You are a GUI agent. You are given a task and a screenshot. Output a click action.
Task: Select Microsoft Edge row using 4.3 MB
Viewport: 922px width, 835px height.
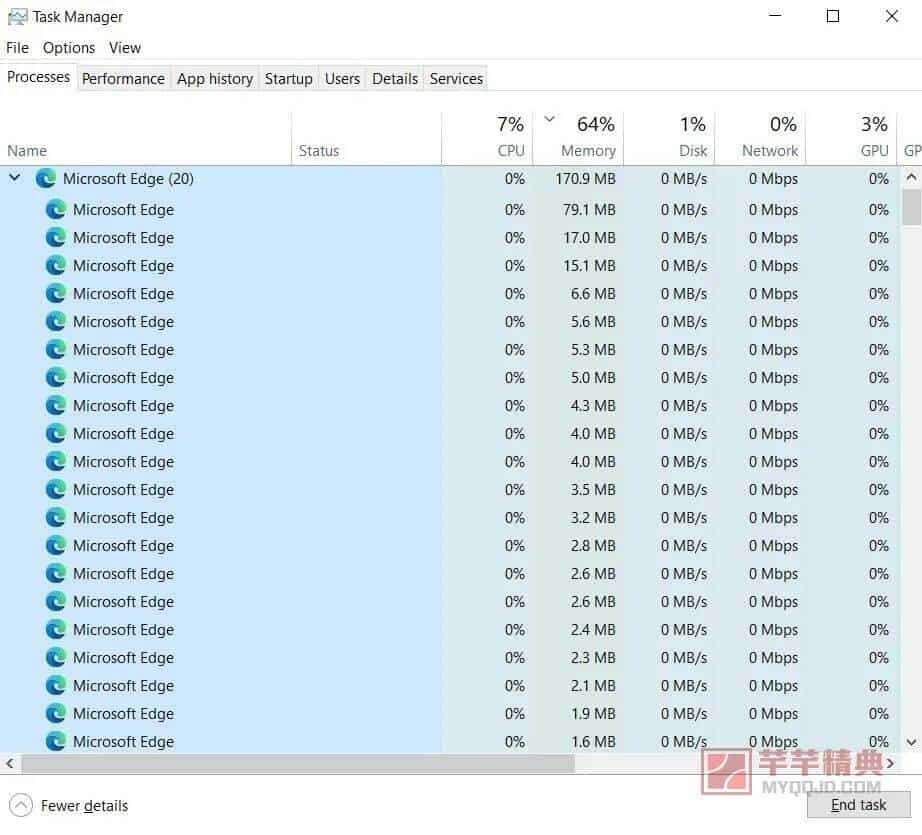click(593, 406)
